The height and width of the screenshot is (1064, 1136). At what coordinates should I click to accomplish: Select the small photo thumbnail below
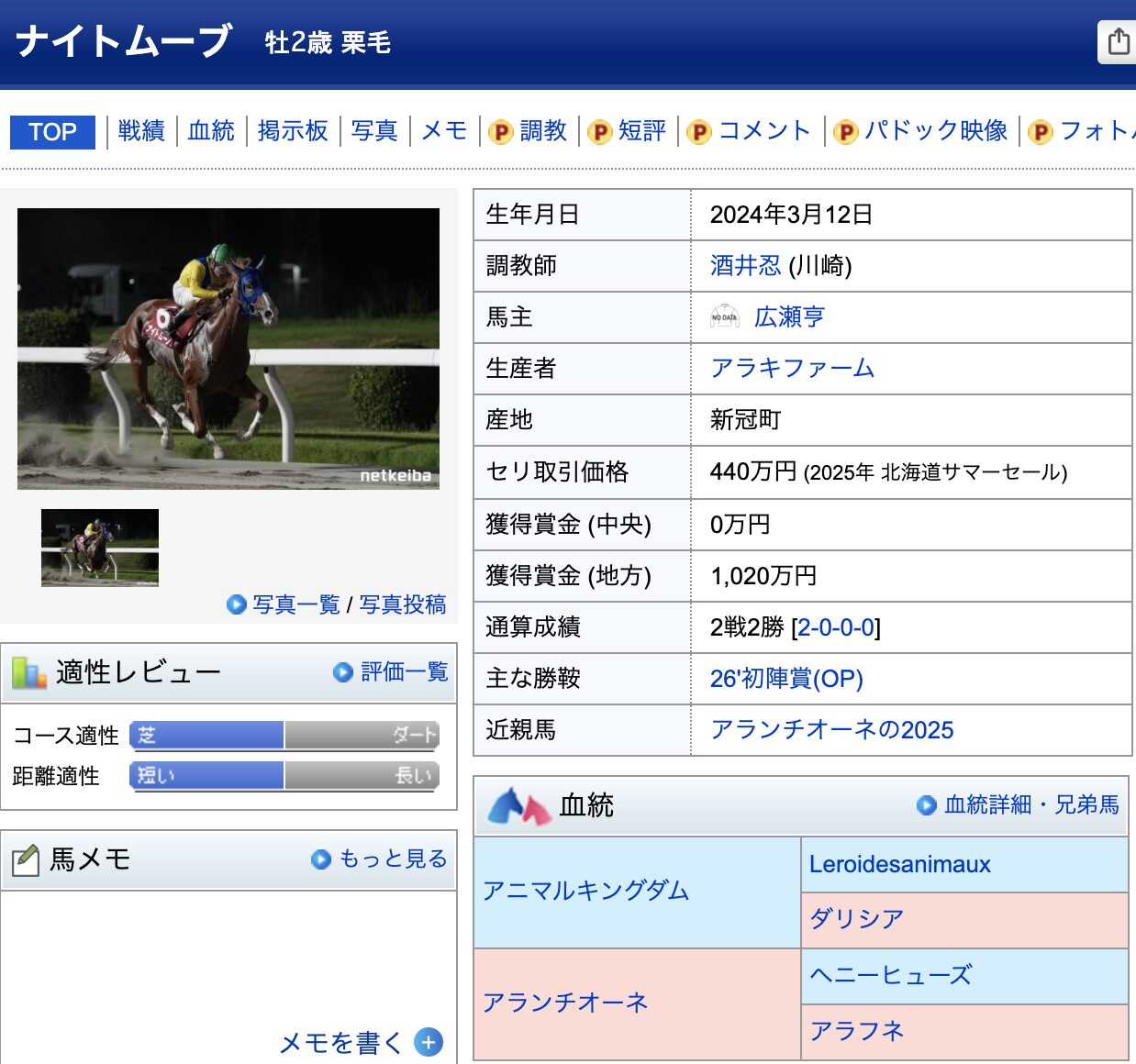100,548
